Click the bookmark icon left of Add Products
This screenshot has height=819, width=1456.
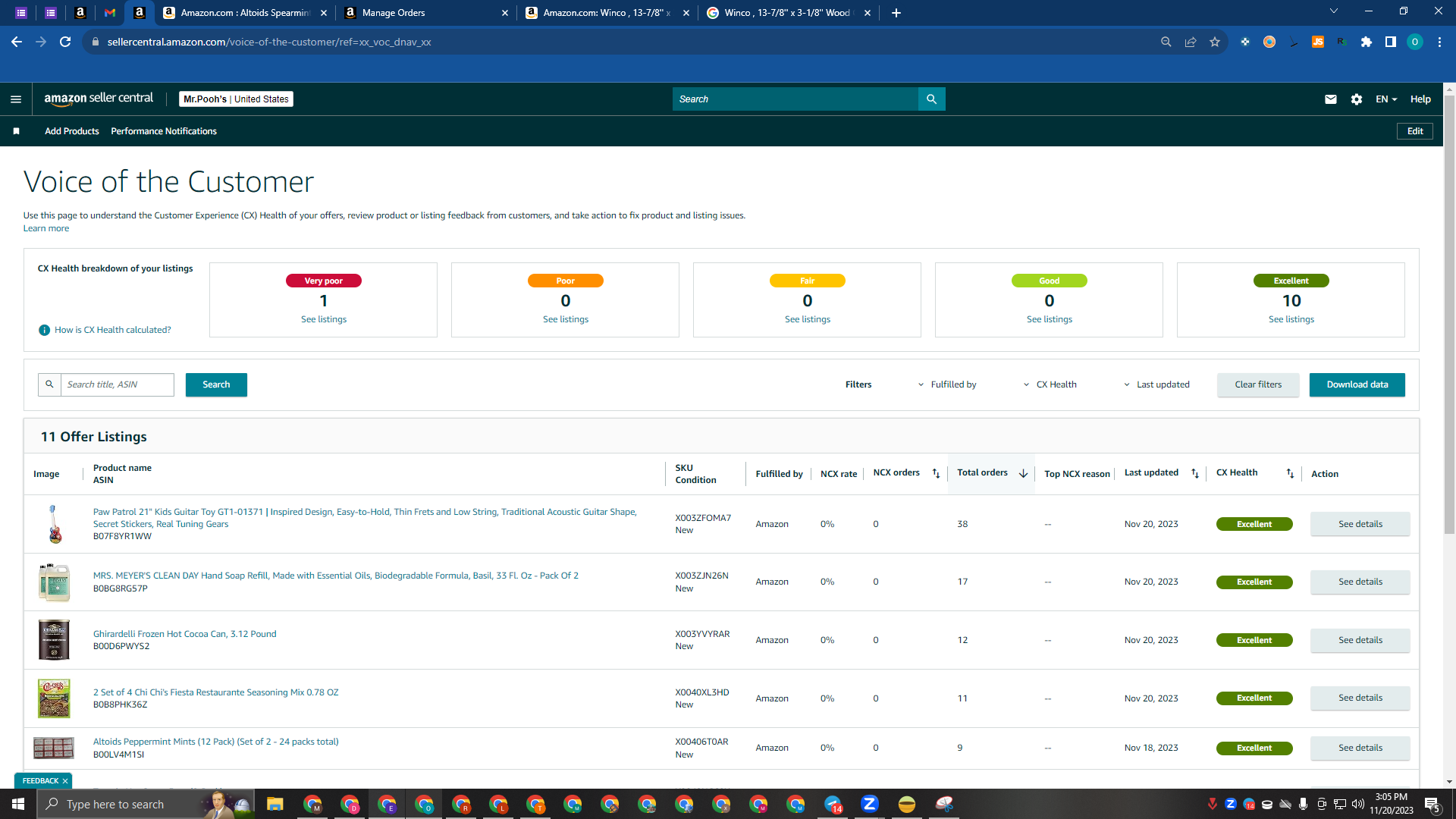coord(16,131)
